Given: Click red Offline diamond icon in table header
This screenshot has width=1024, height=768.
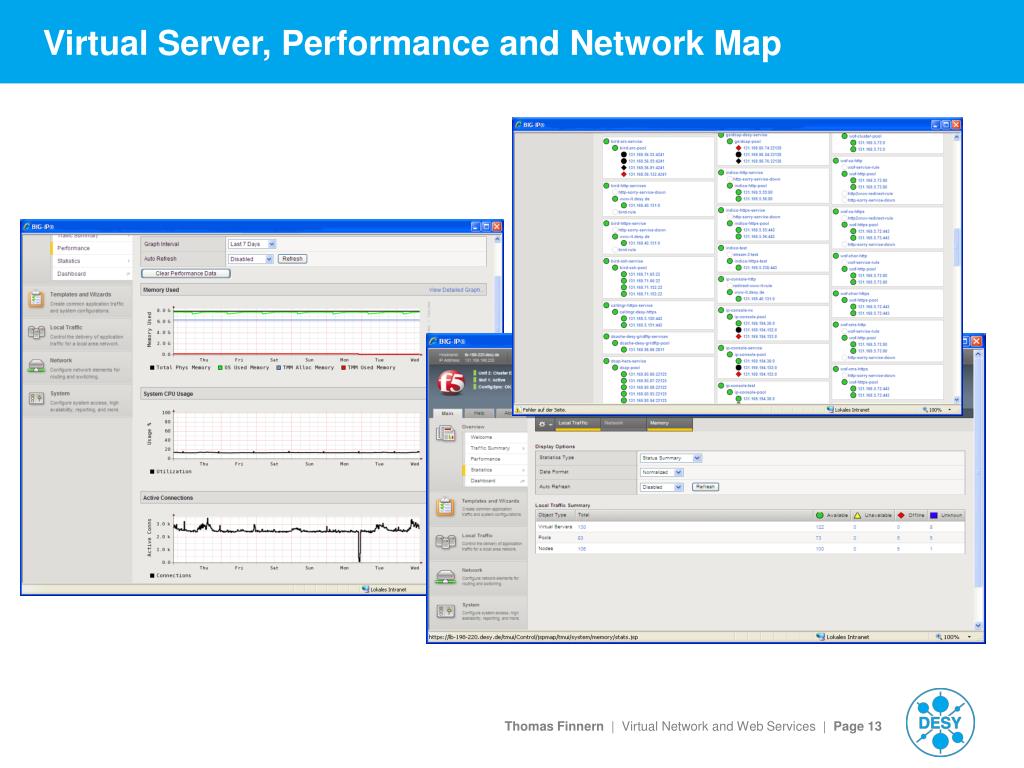Looking at the screenshot, I should (x=901, y=515).
